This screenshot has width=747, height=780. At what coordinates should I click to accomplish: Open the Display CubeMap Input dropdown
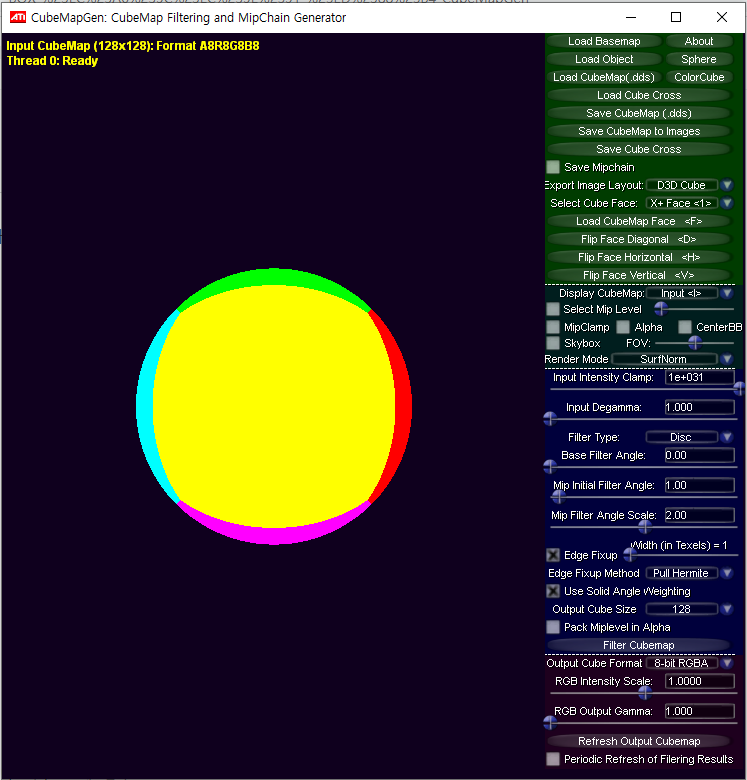tap(681, 293)
